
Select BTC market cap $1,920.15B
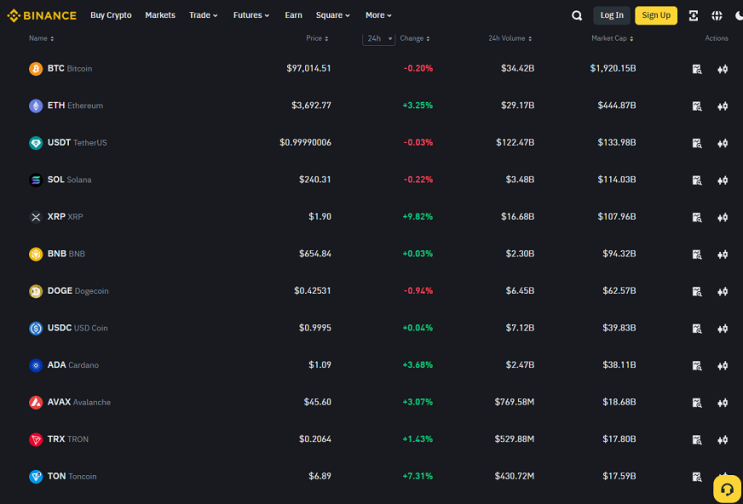click(x=613, y=68)
